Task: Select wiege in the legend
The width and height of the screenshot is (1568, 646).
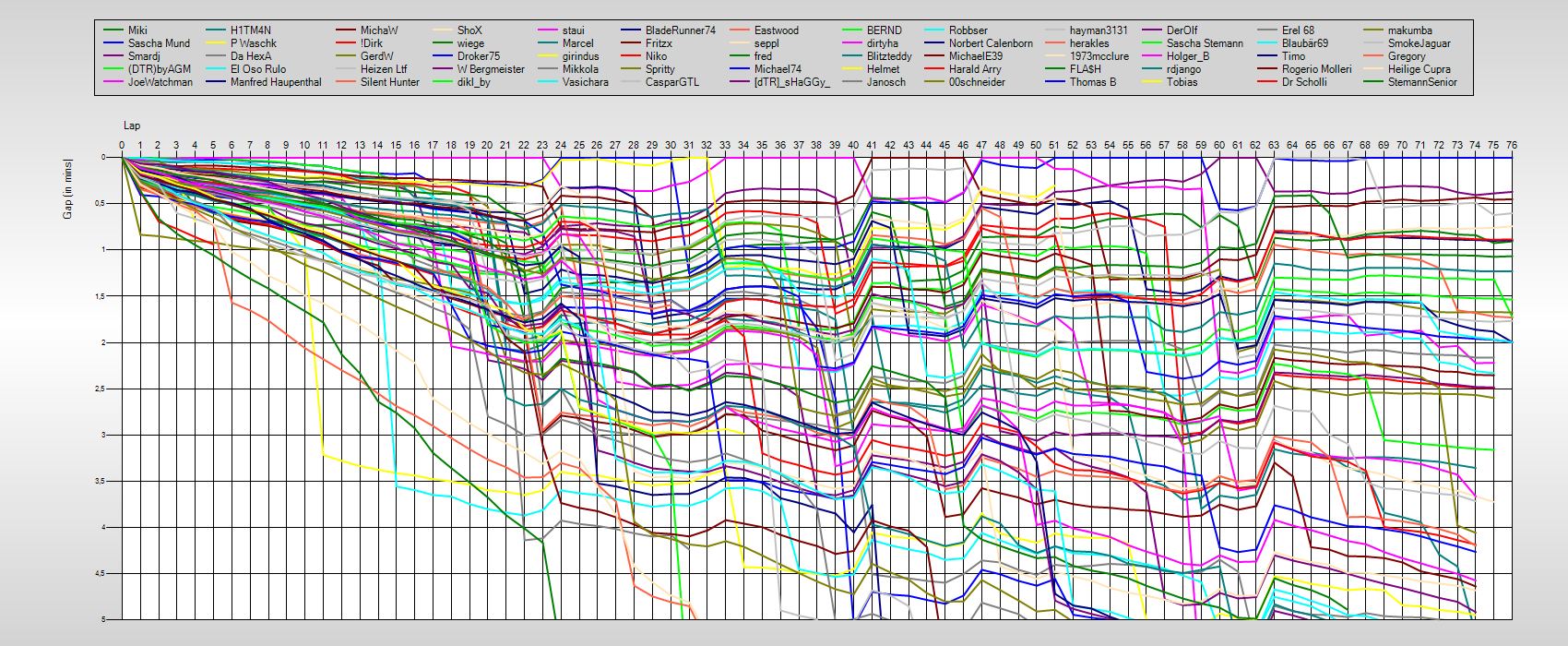Action: click(470, 43)
